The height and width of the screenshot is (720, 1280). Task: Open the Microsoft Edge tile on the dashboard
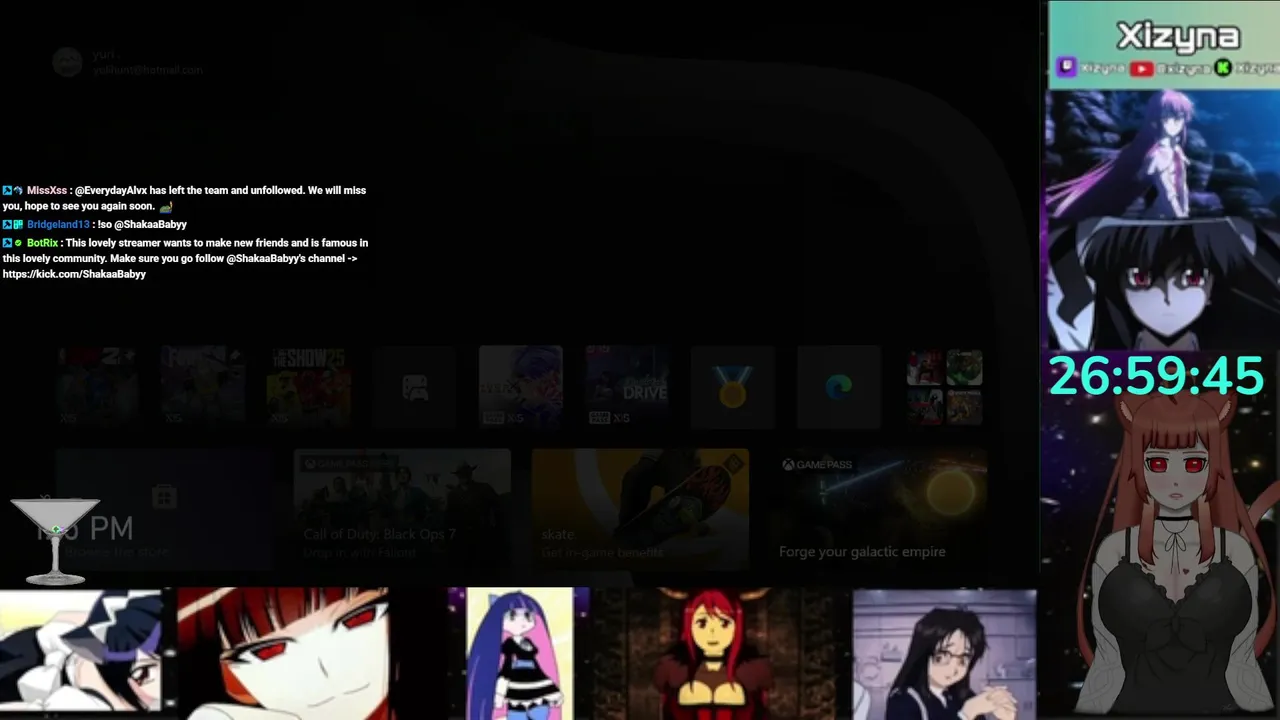point(838,386)
